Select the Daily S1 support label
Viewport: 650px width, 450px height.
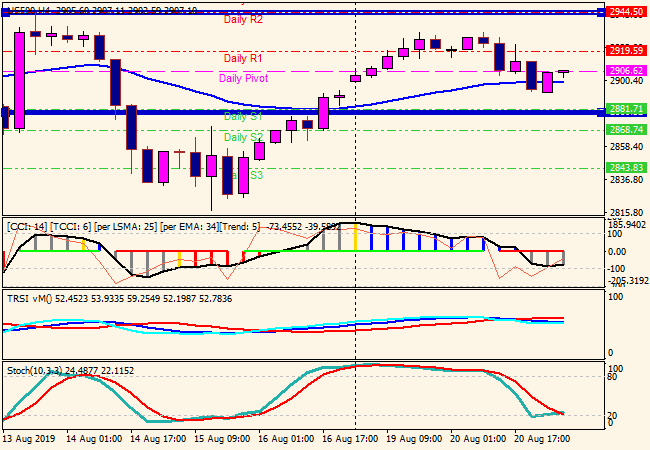pyautogui.click(x=243, y=117)
